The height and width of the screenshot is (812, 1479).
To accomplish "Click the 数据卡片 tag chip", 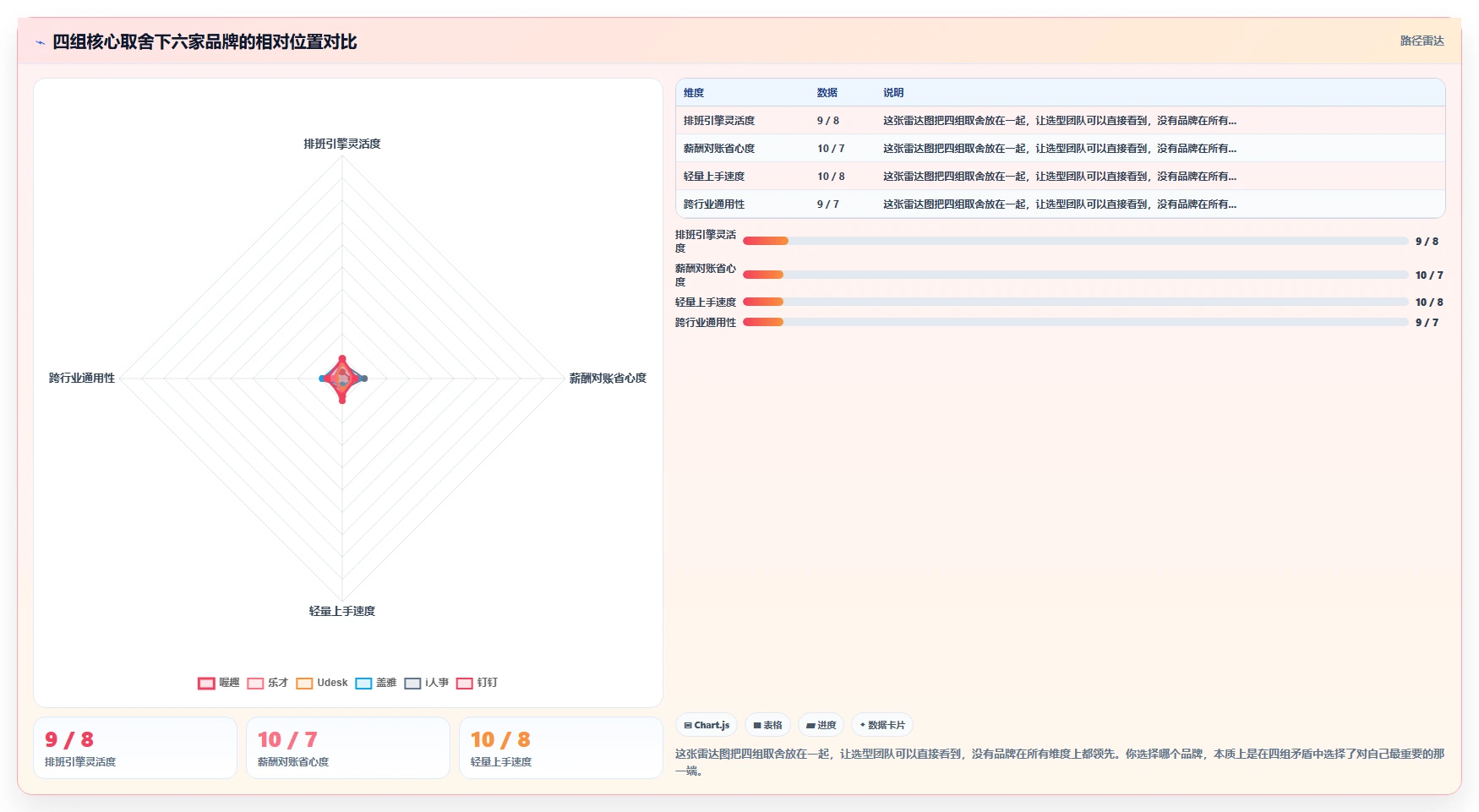I will (882, 725).
